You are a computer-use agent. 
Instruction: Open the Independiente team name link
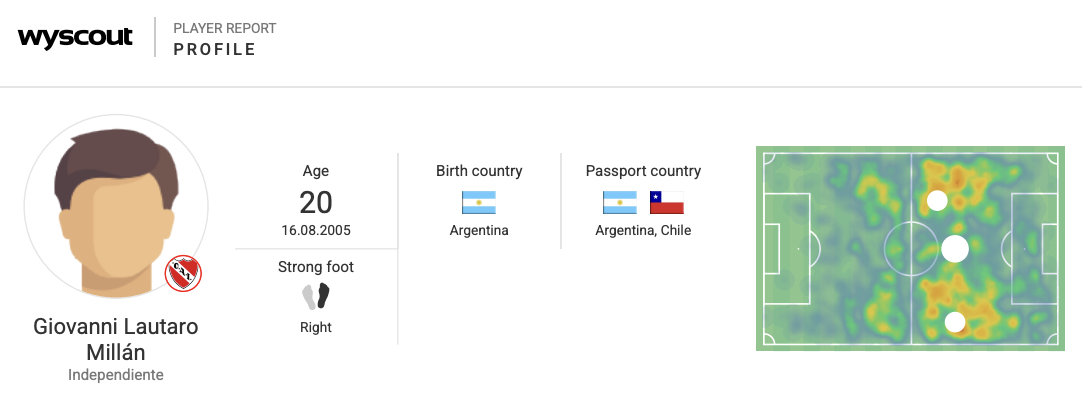click(116, 375)
